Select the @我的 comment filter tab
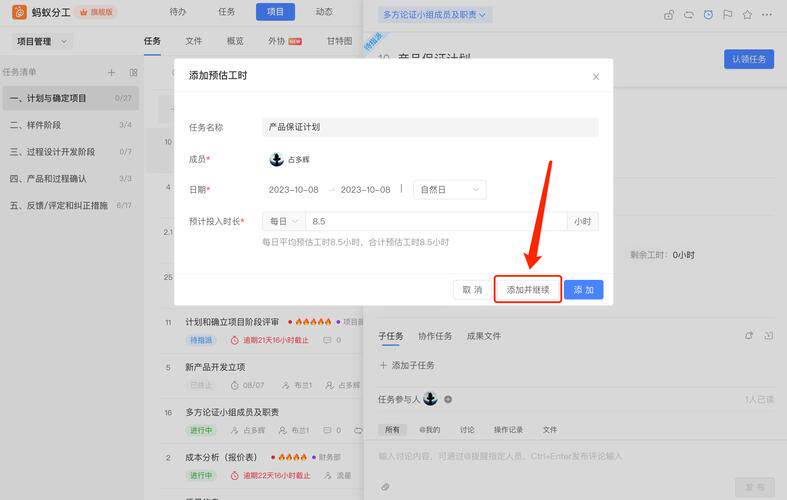This screenshot has height=500, width=787. [430, 430]
